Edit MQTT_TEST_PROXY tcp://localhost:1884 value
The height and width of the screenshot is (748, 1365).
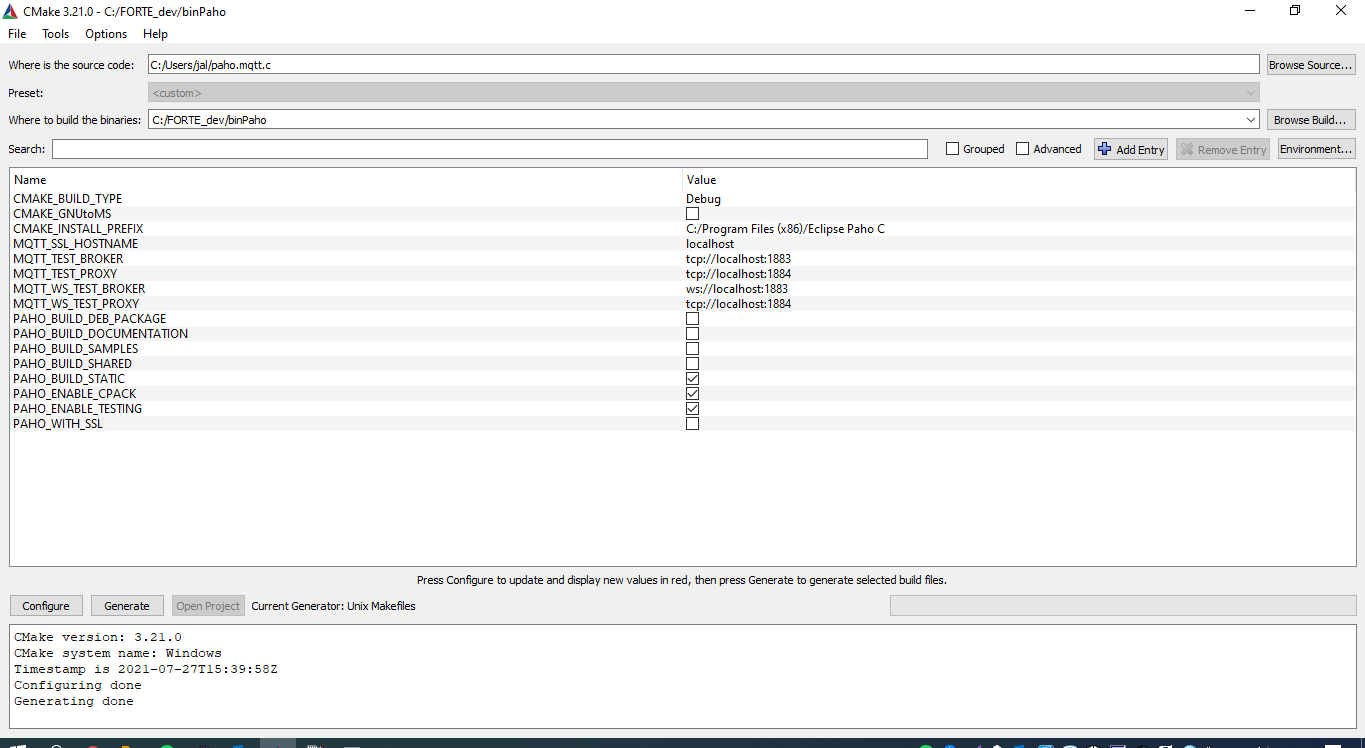pos(738,274)
